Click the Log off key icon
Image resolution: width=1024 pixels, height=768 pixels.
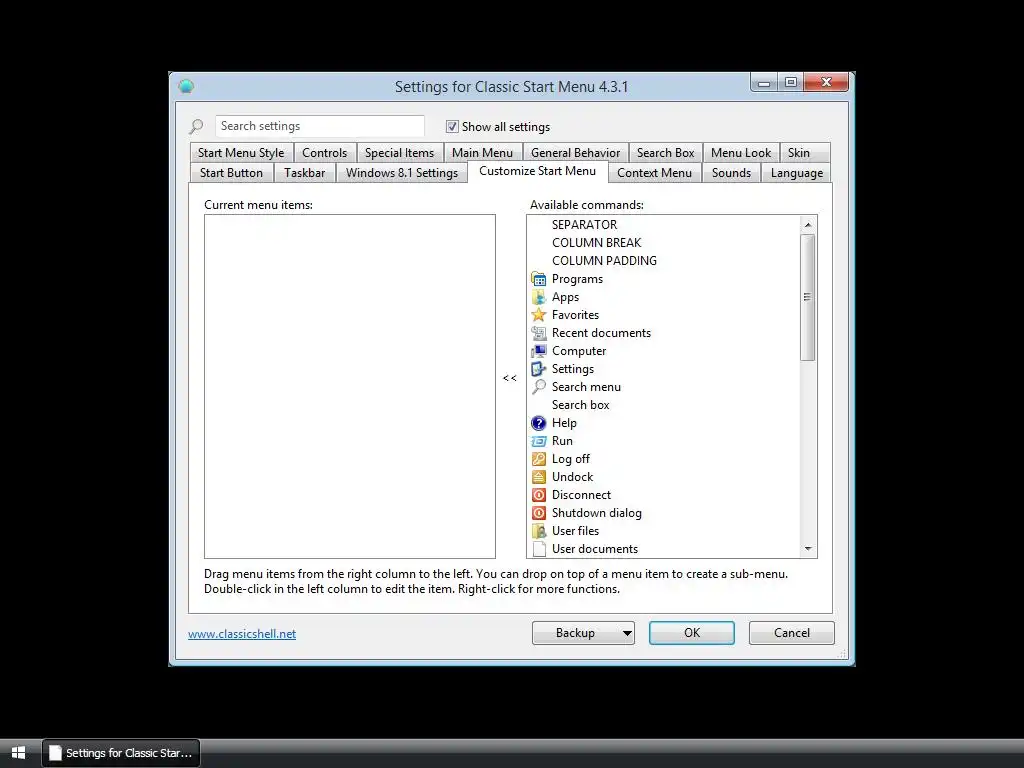(x=539, y=459)
